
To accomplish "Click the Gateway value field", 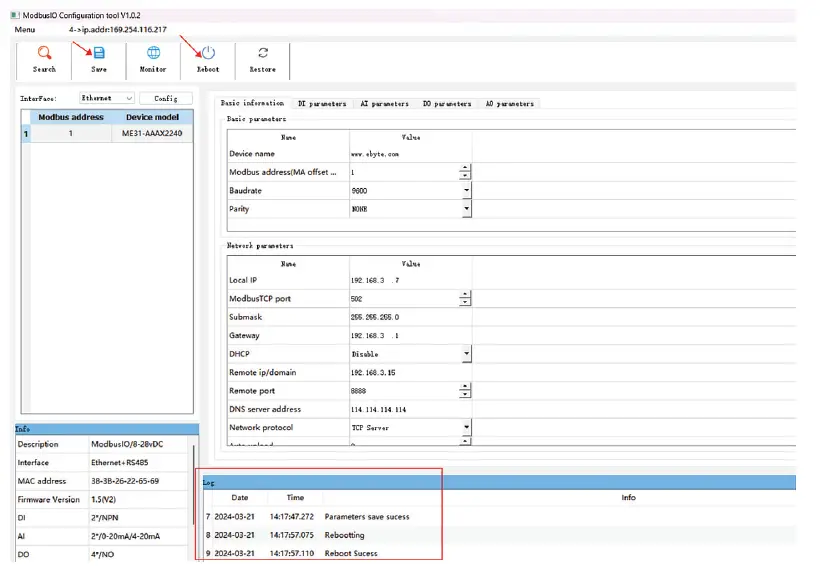I will tap(410, 335).
